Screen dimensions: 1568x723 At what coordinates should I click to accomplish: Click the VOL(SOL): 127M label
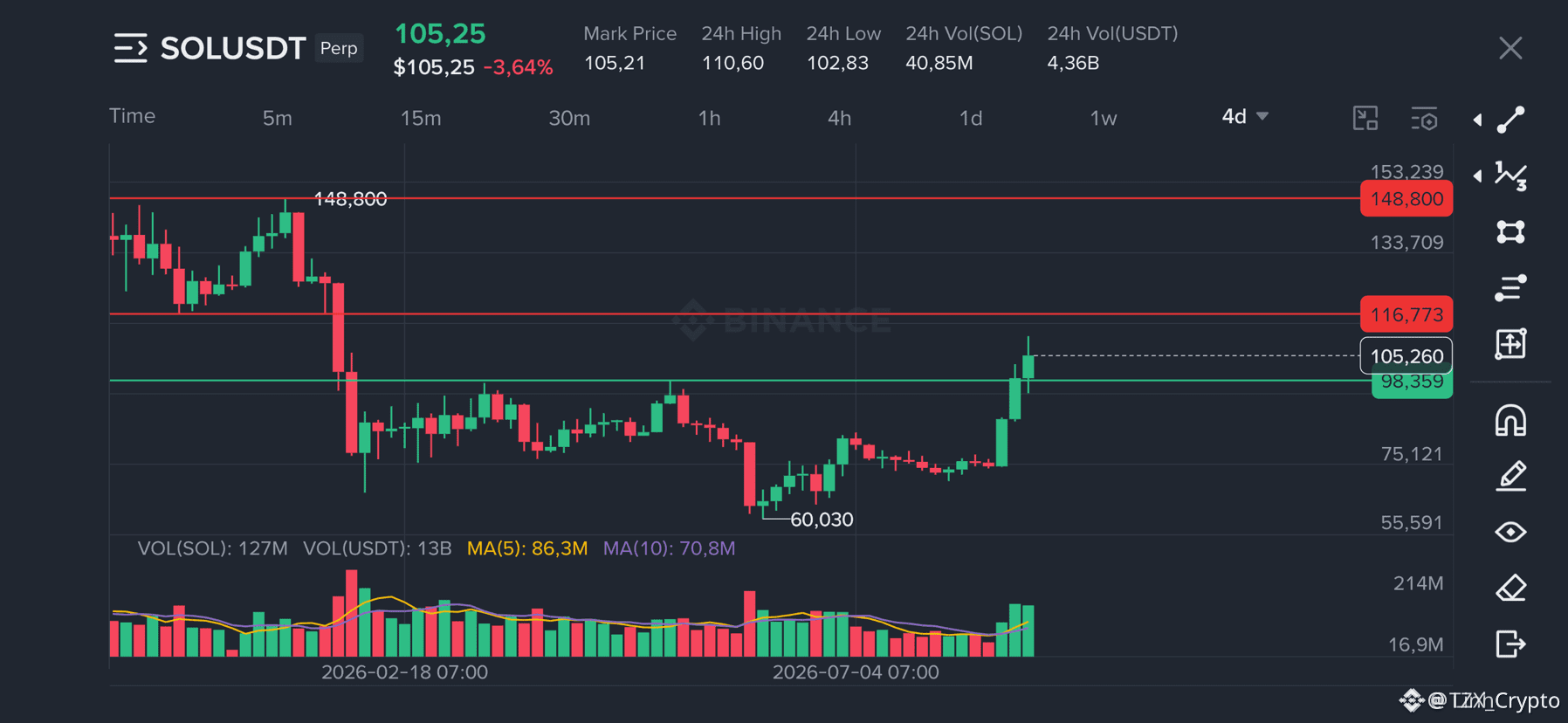[x=212, y=548]
